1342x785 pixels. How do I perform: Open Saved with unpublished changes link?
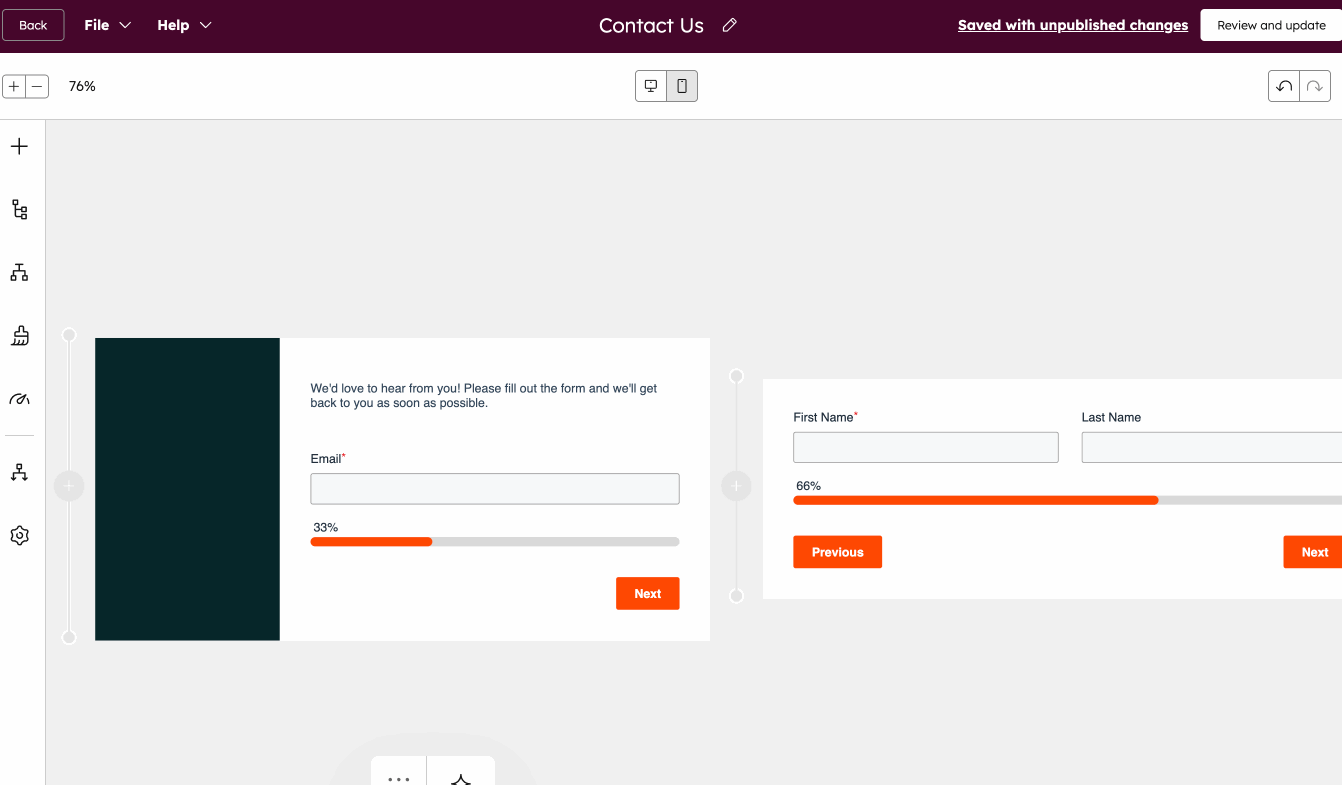pyautogui.click(x=1072, y=25)
